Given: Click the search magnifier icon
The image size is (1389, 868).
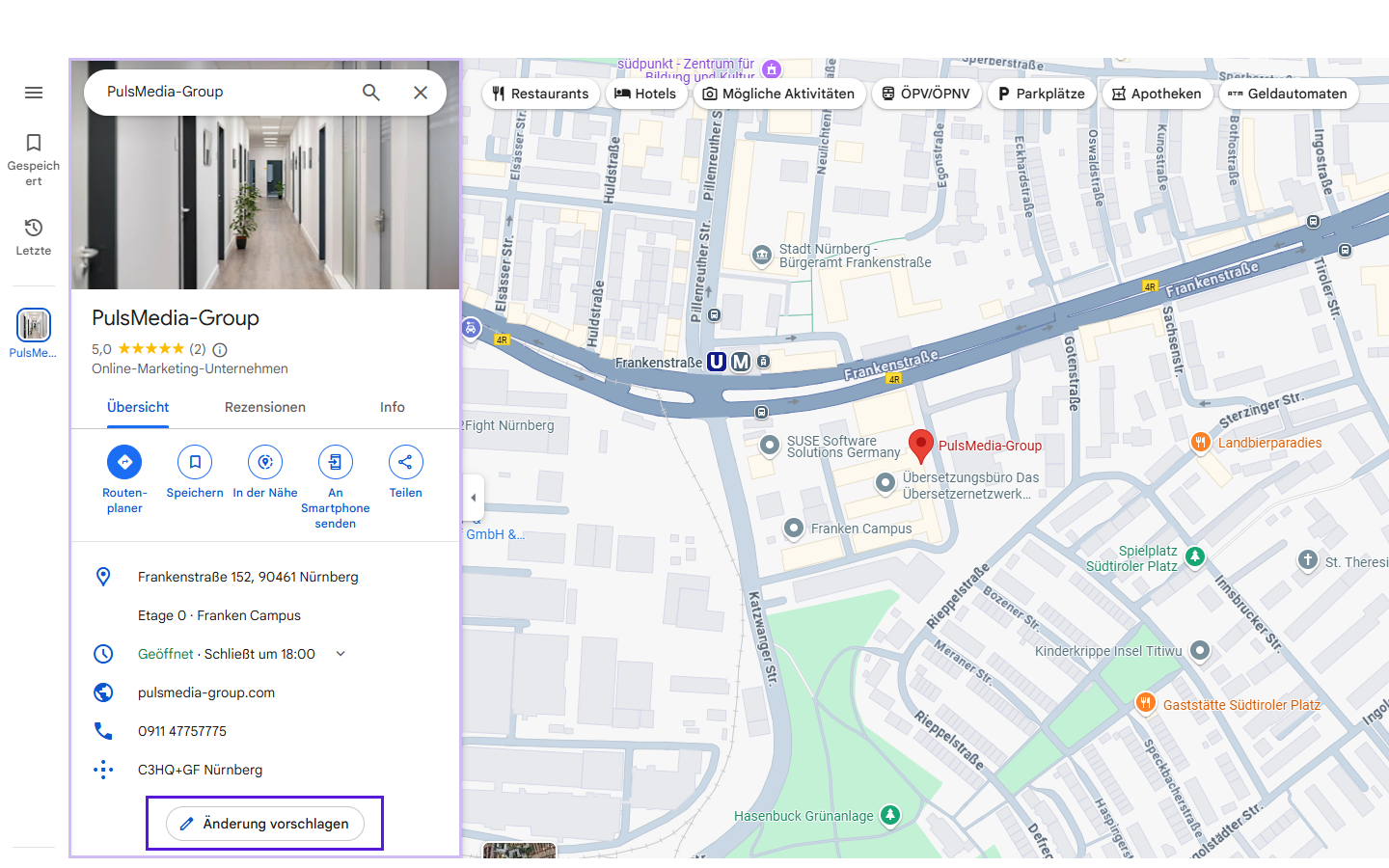Looking at the screenshot, I should point(371,93).
